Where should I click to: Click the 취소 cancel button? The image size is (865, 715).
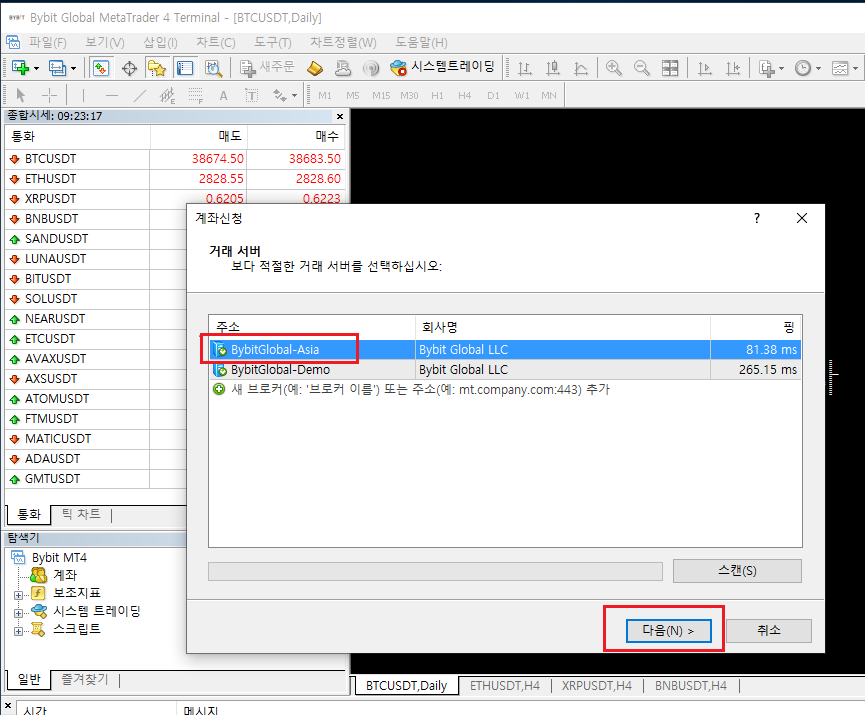click(769, 631)
